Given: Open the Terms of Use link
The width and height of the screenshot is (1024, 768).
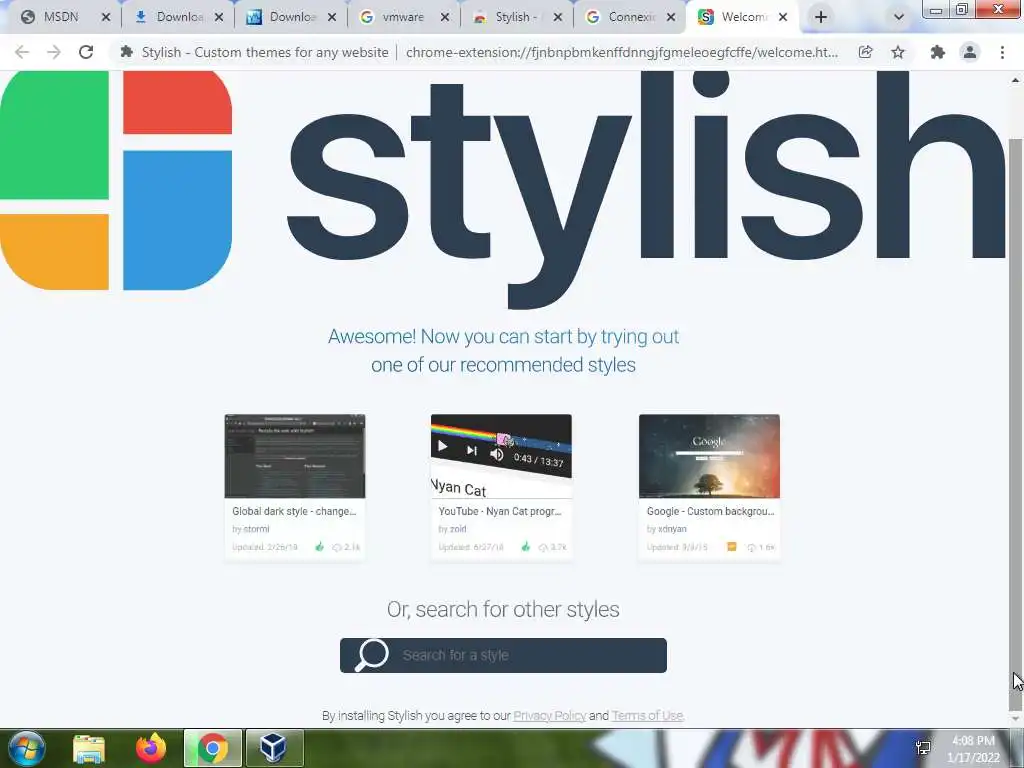Looking at the screenshot, I should pyautogui.click(x=647, y=716).
